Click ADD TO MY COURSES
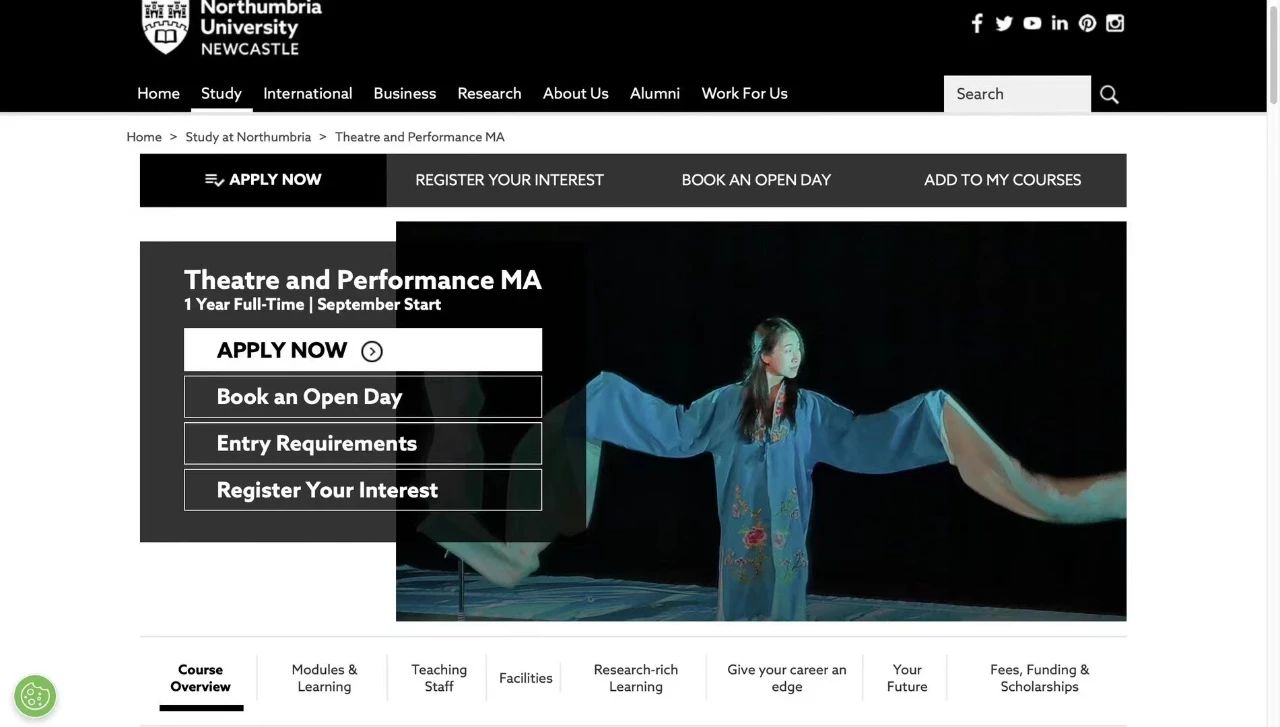This screenshot has width=1280, height=727. click(x=1002, y=180)
